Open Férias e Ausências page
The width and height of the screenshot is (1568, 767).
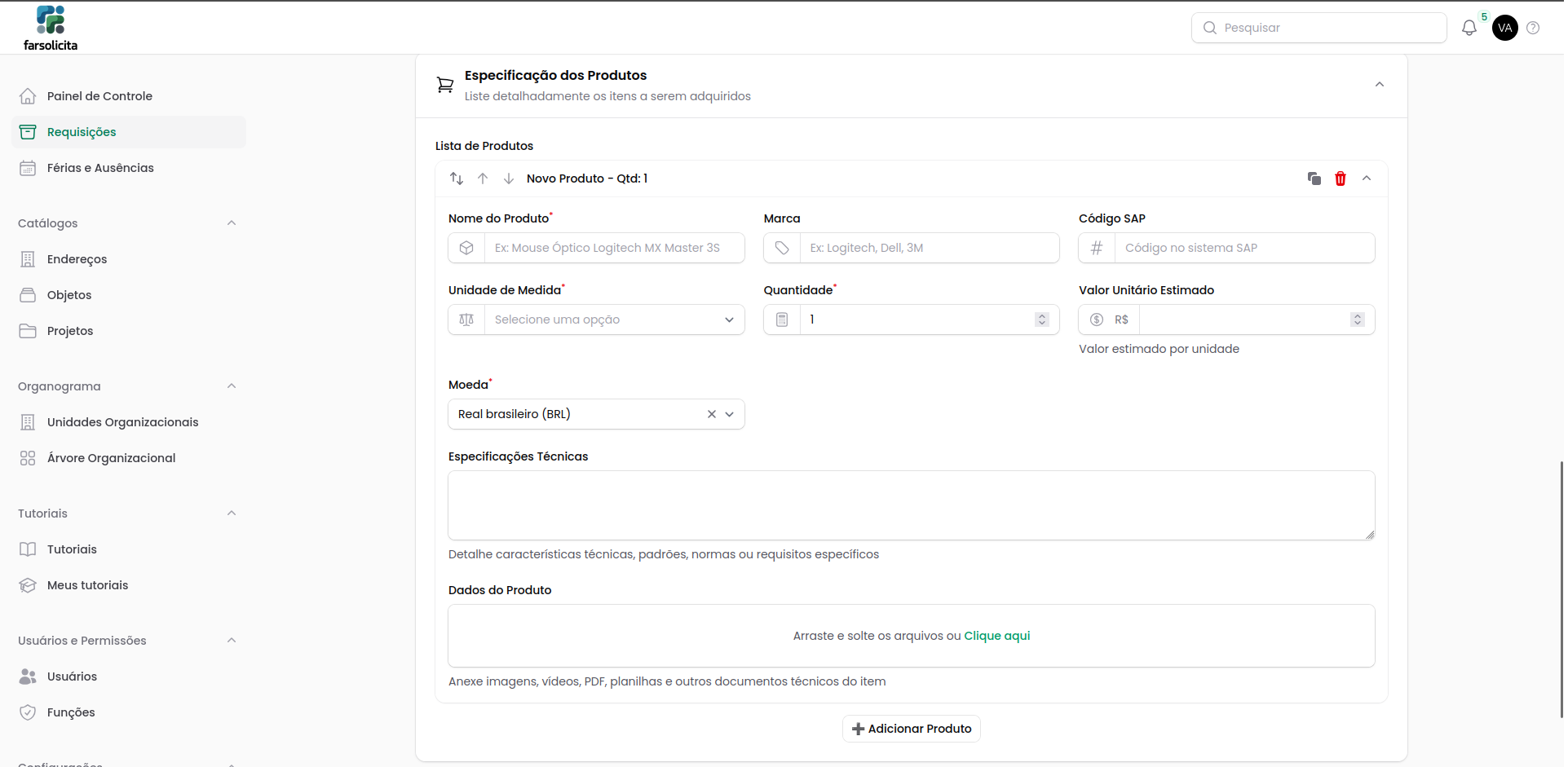(x=129, y=168)
